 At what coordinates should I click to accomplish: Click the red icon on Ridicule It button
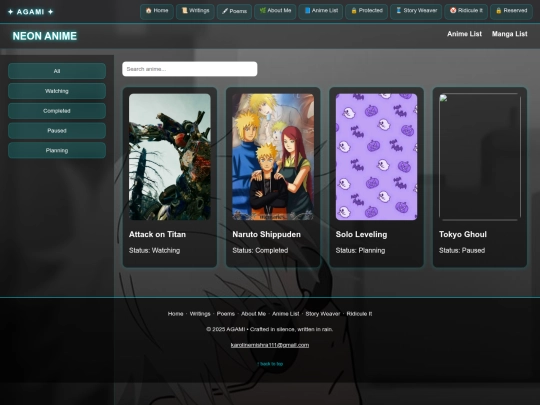453,11
